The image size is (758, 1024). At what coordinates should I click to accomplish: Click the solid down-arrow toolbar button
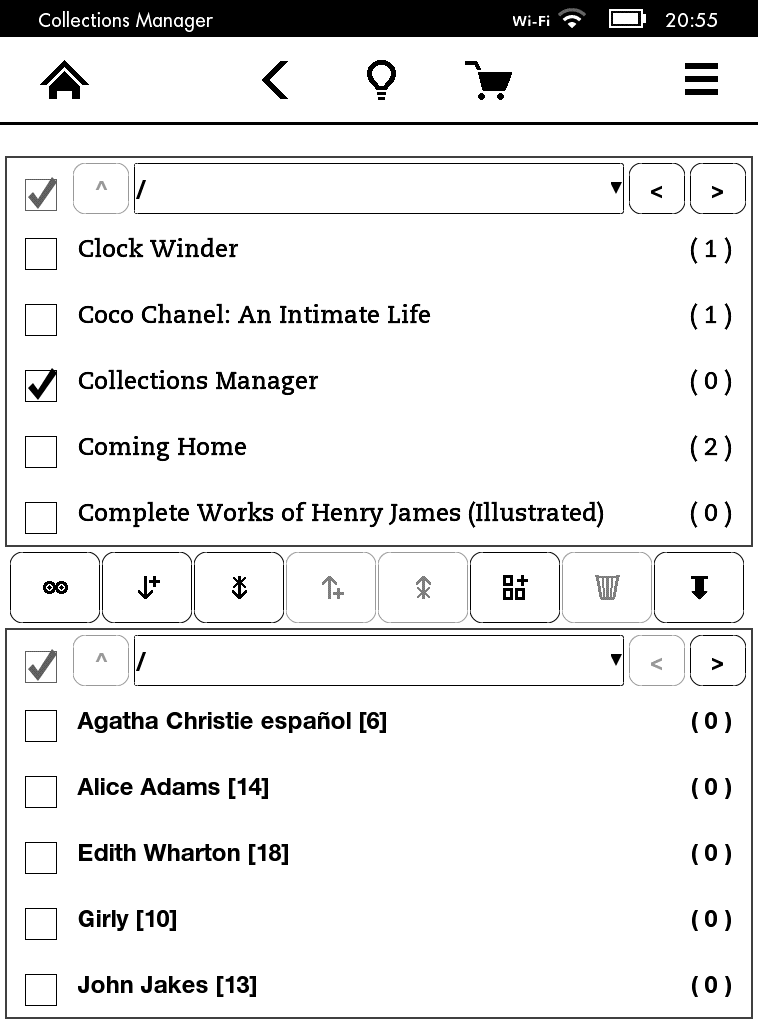click(x=699, y=588)
